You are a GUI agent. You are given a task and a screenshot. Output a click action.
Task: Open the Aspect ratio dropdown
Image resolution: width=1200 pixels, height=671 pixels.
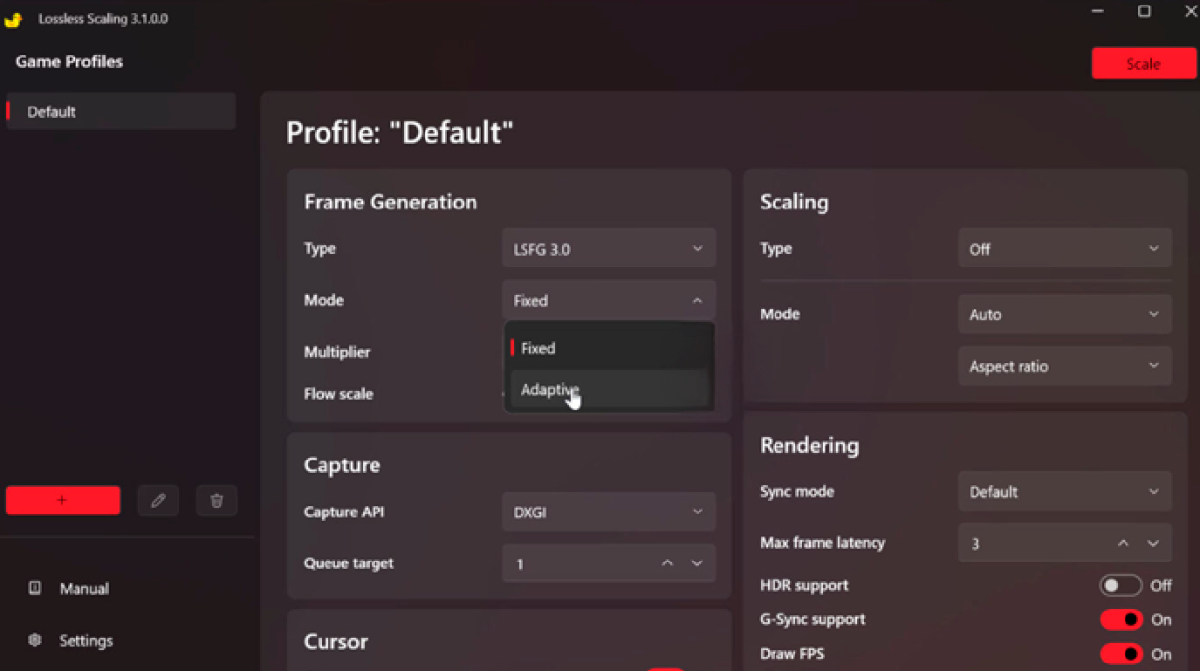coord(1064,367)
